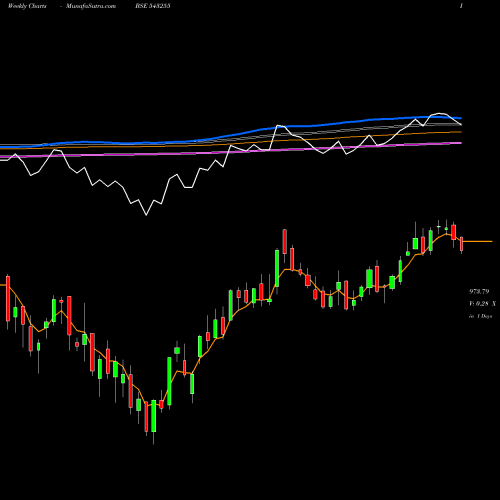Viewport: 500px width, 500px height.
Task: Click the 'Weekly Charts' title text
Action: point(27,6)
